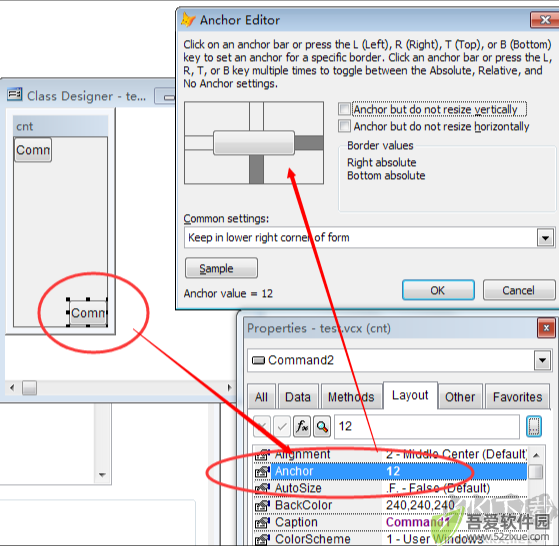Switch to the Methods tab
The image size is (559, 546).
coord(351,397)
